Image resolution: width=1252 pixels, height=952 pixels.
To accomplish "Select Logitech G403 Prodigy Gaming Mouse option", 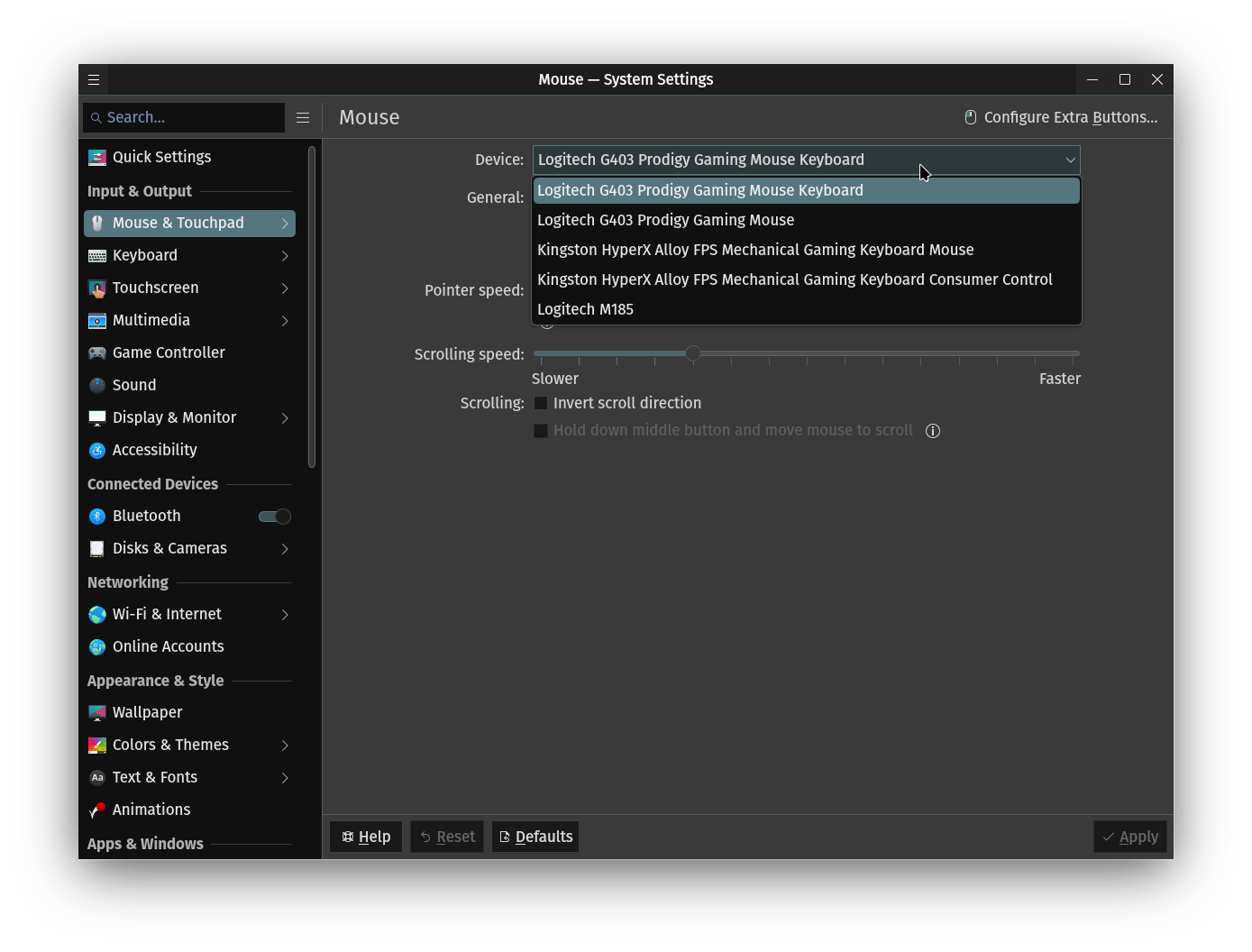I will pos(807,220).
